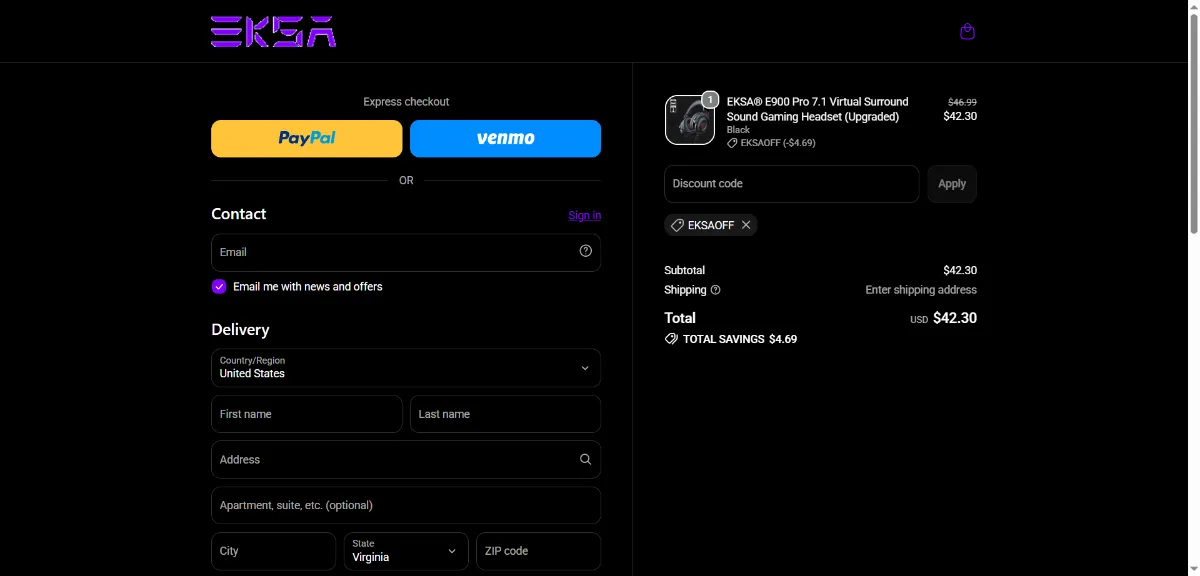Screen dimensions: 1200x576
Task: Open the State dropdown showing Virginia
Action: click(x=406, y=551)
